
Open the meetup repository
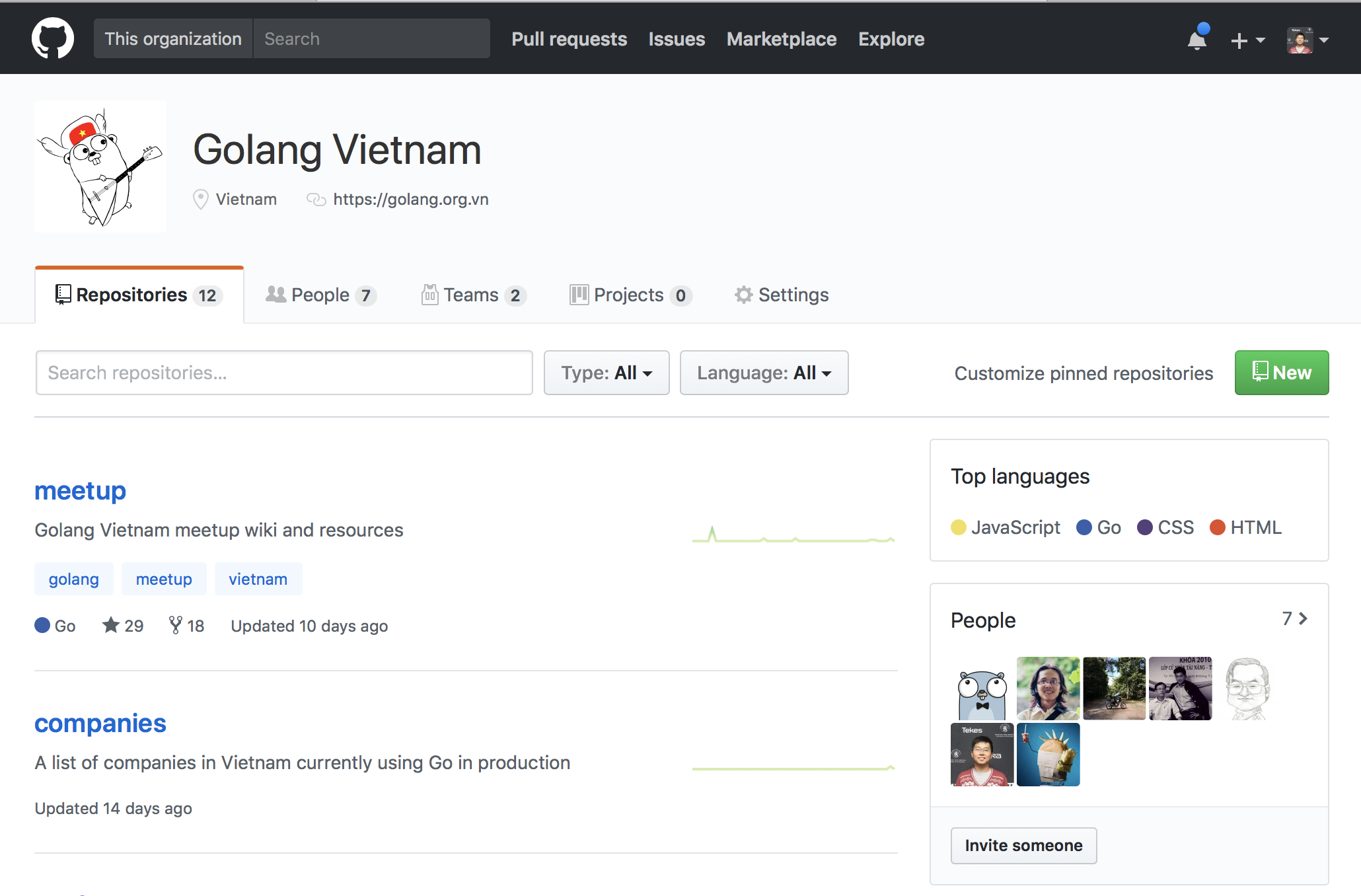coord(80,490)
